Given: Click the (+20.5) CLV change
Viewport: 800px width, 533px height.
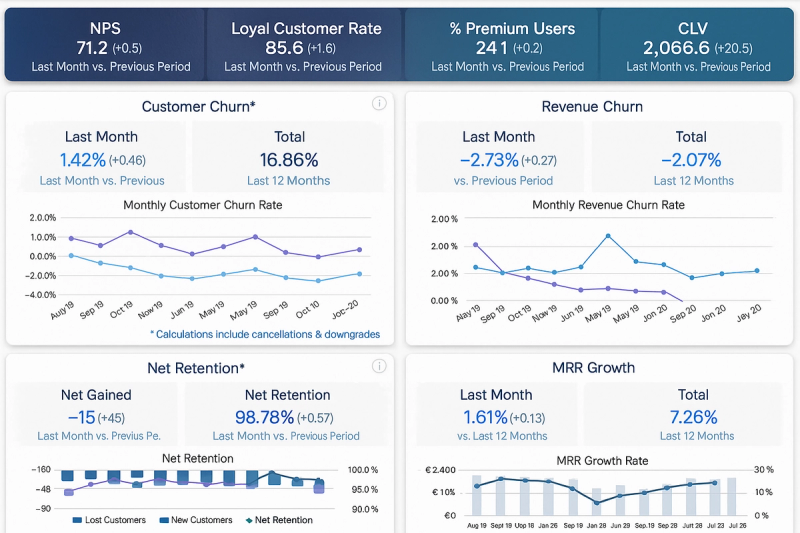Looking at the screenshot, I should tap(733, 48).
